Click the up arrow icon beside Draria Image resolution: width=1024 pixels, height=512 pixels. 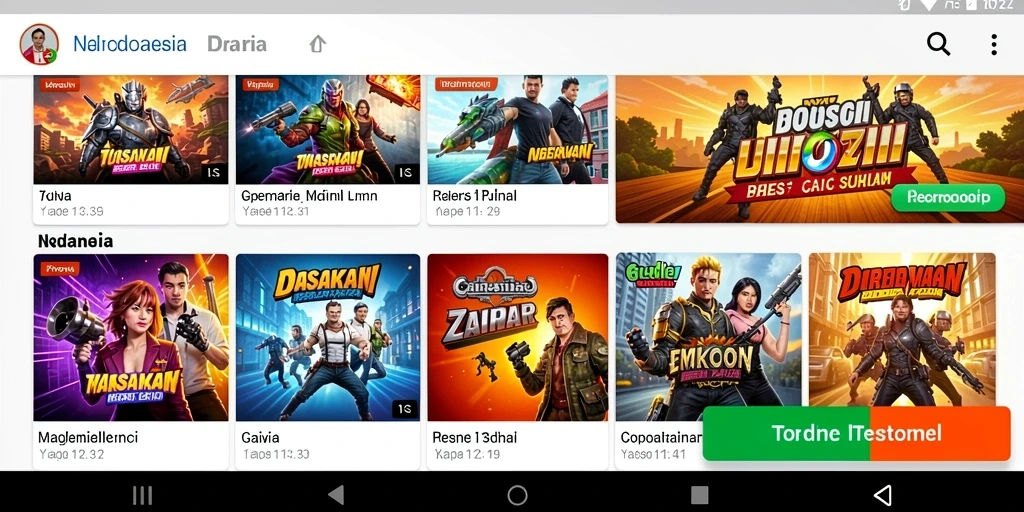click(x=317, y=44)
